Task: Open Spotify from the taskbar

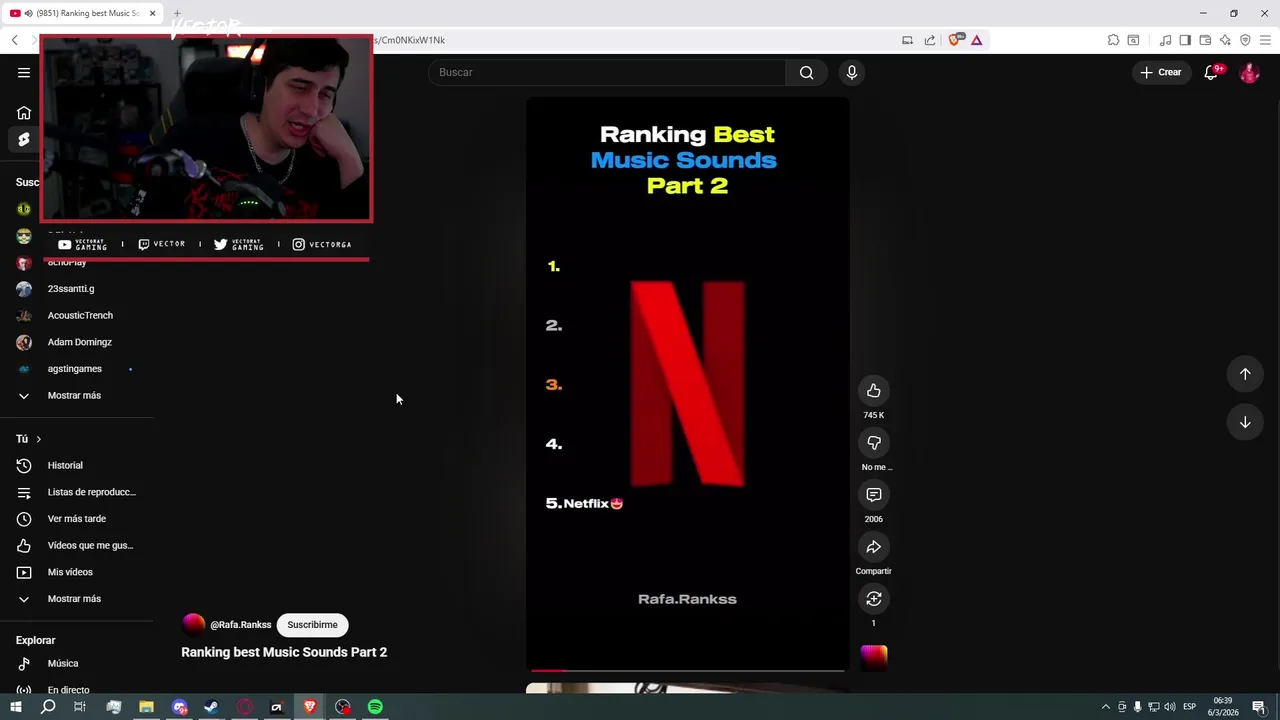Action: [375, 707]
